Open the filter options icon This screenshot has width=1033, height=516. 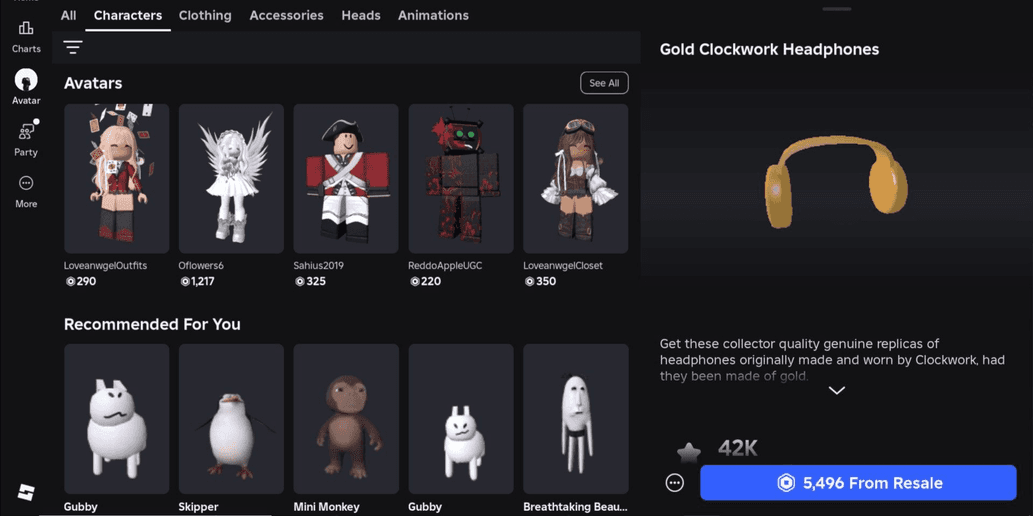[x=73, y=47]
